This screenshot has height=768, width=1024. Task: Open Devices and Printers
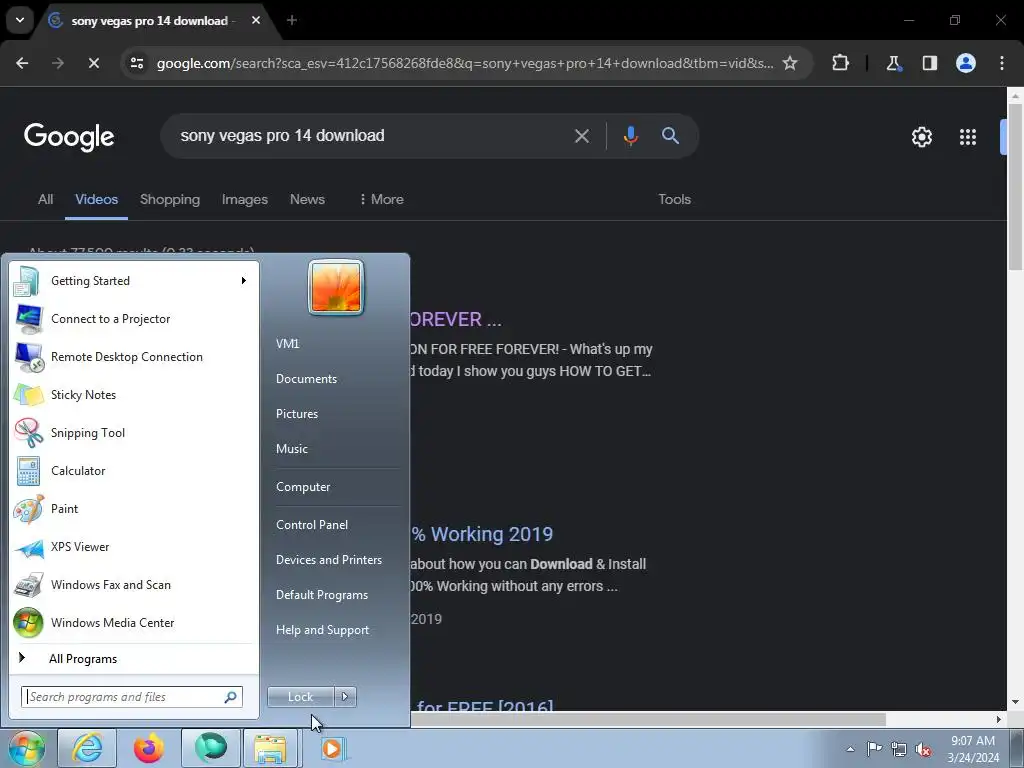click(328, 560)
